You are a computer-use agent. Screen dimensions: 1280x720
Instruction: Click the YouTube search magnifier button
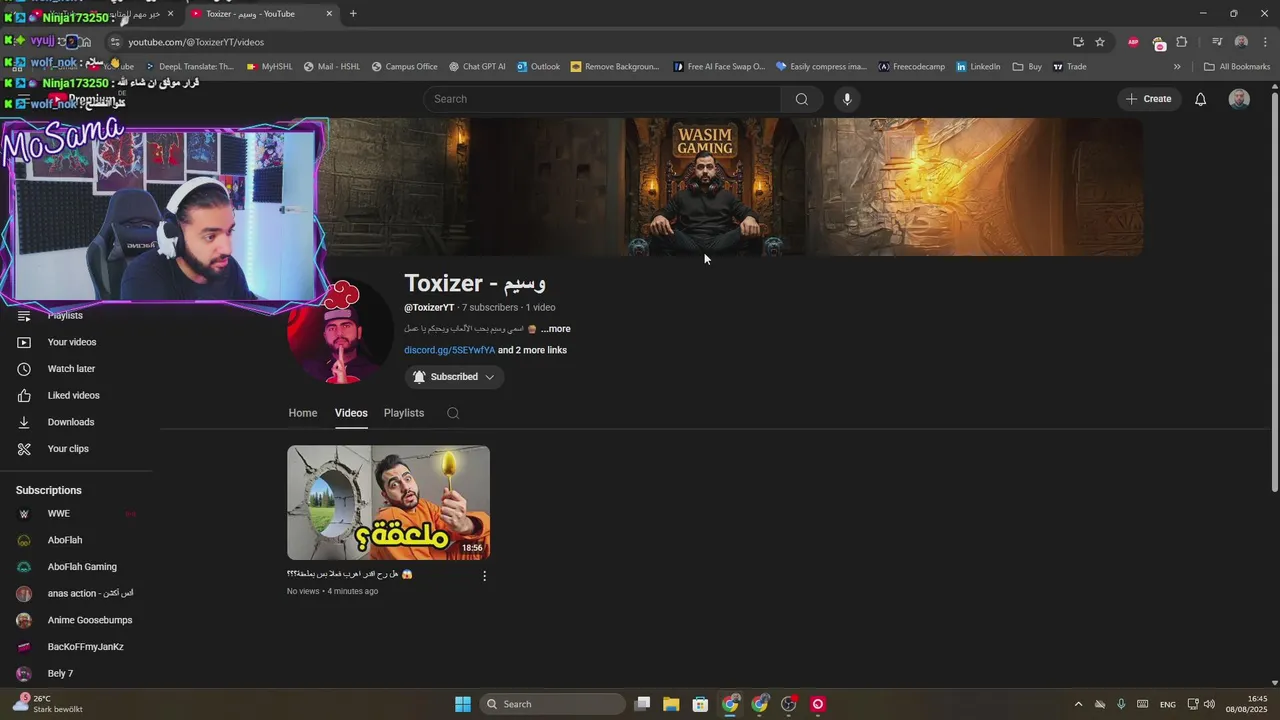click(801, 99)
